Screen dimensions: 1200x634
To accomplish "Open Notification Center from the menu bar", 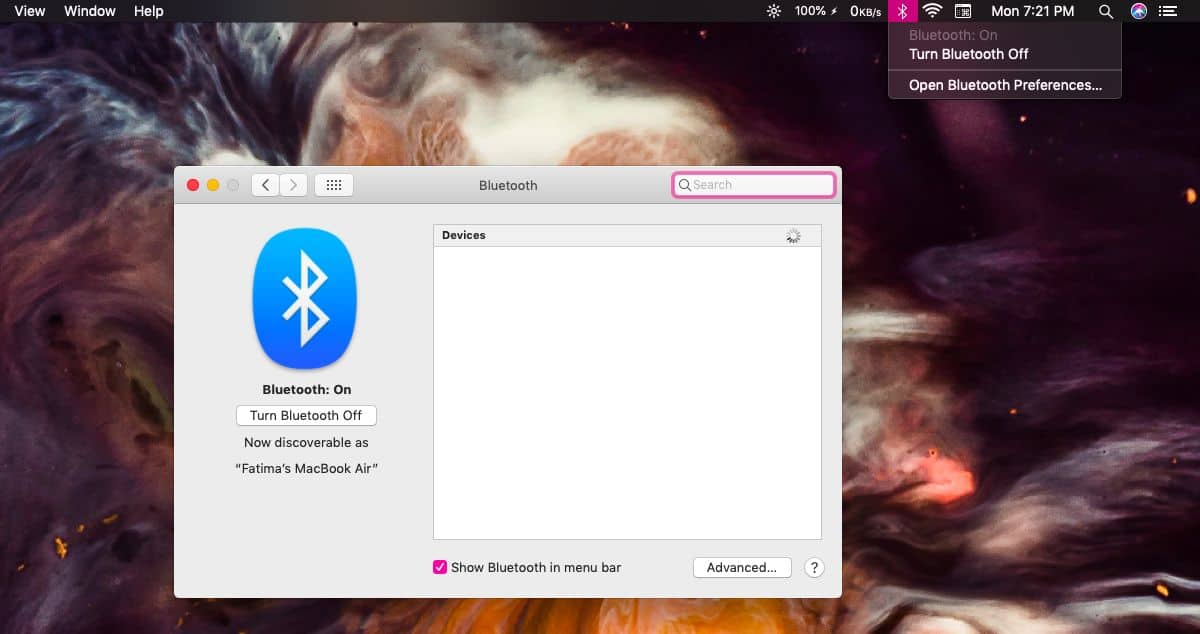I will [1170, 11].
